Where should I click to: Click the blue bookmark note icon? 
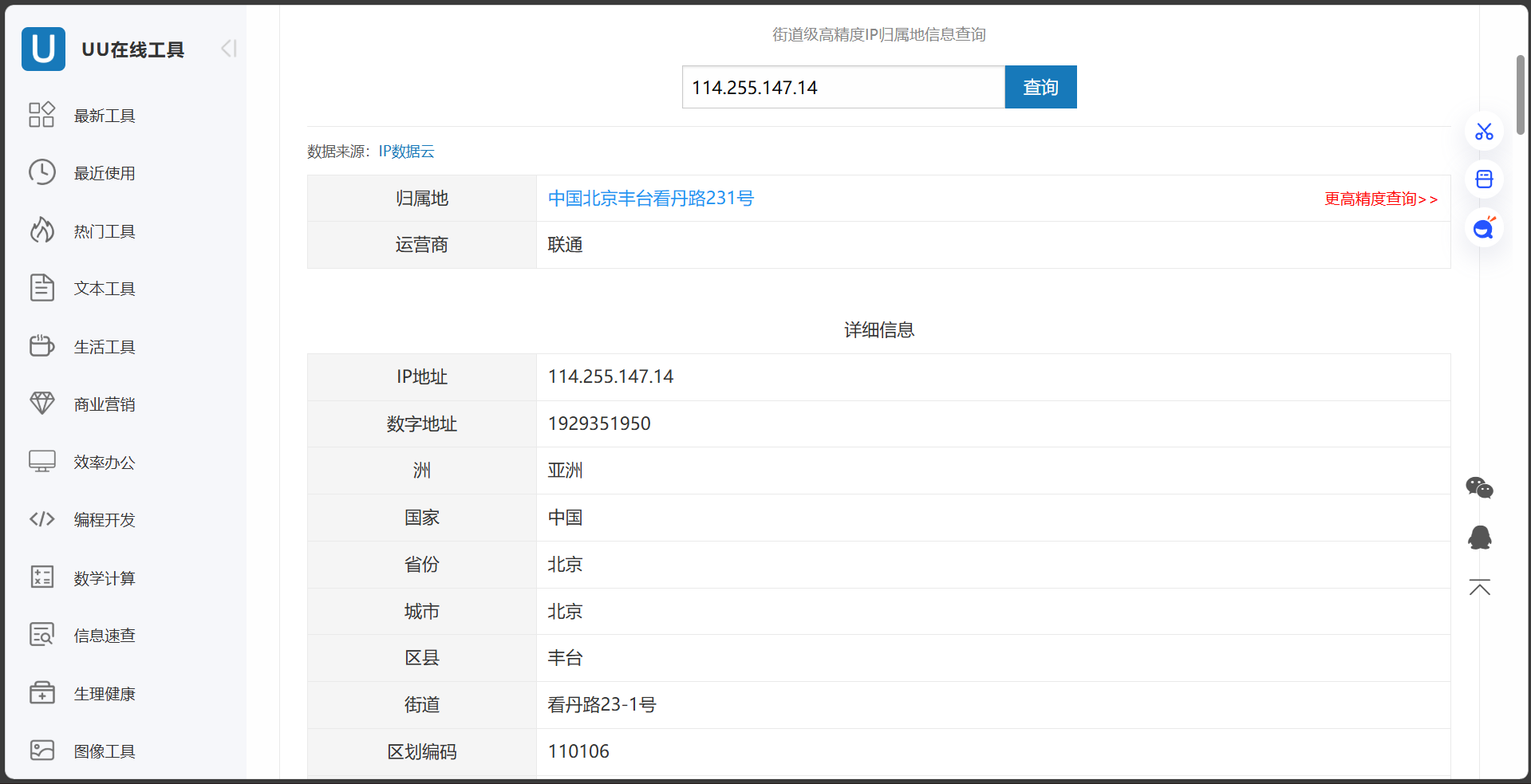1484,179
